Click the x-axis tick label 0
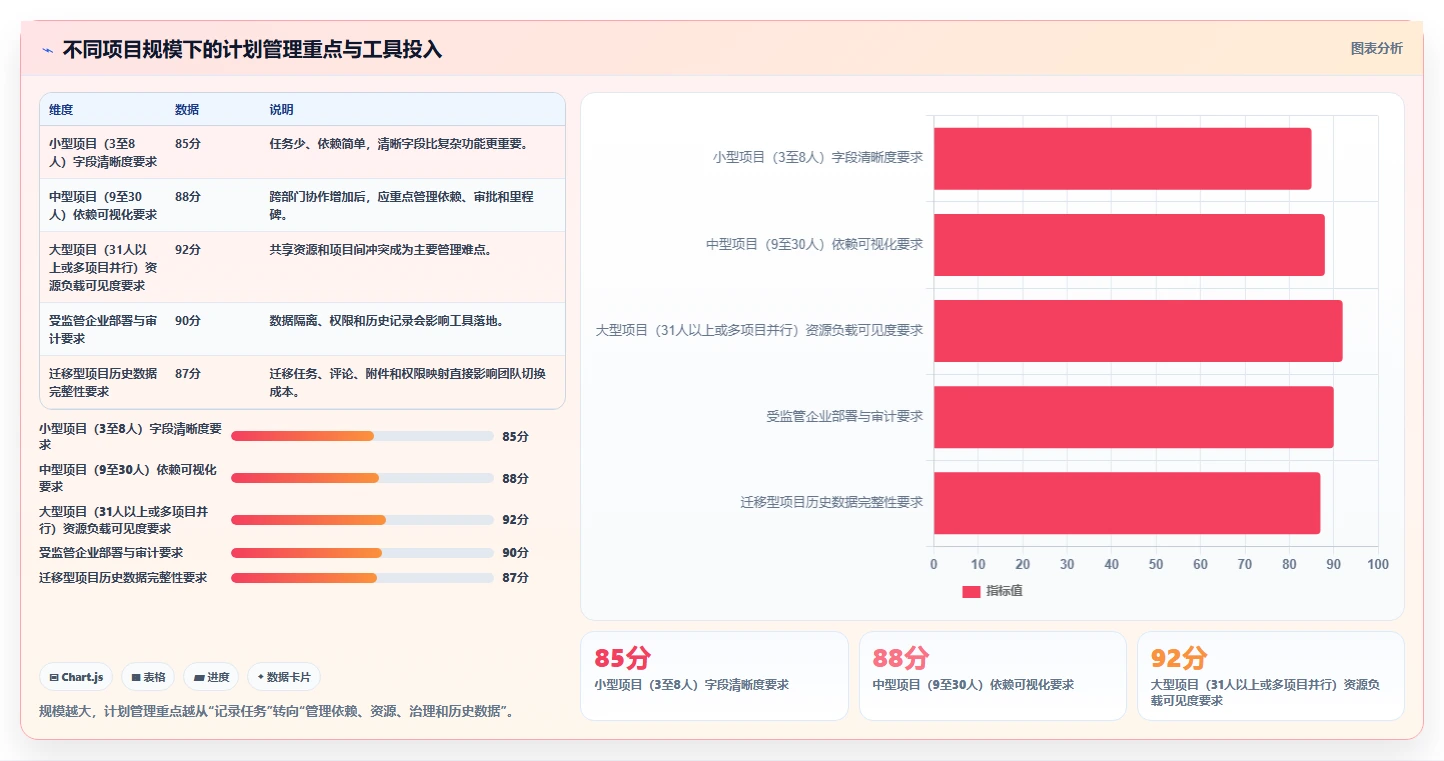 [x=934, y=564]
